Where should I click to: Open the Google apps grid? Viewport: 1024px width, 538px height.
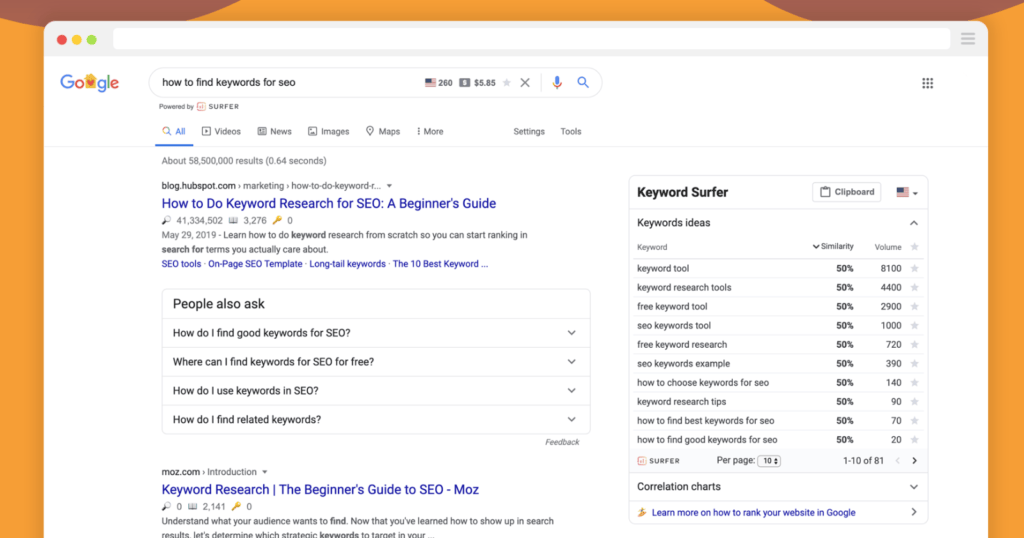(927, 83)
